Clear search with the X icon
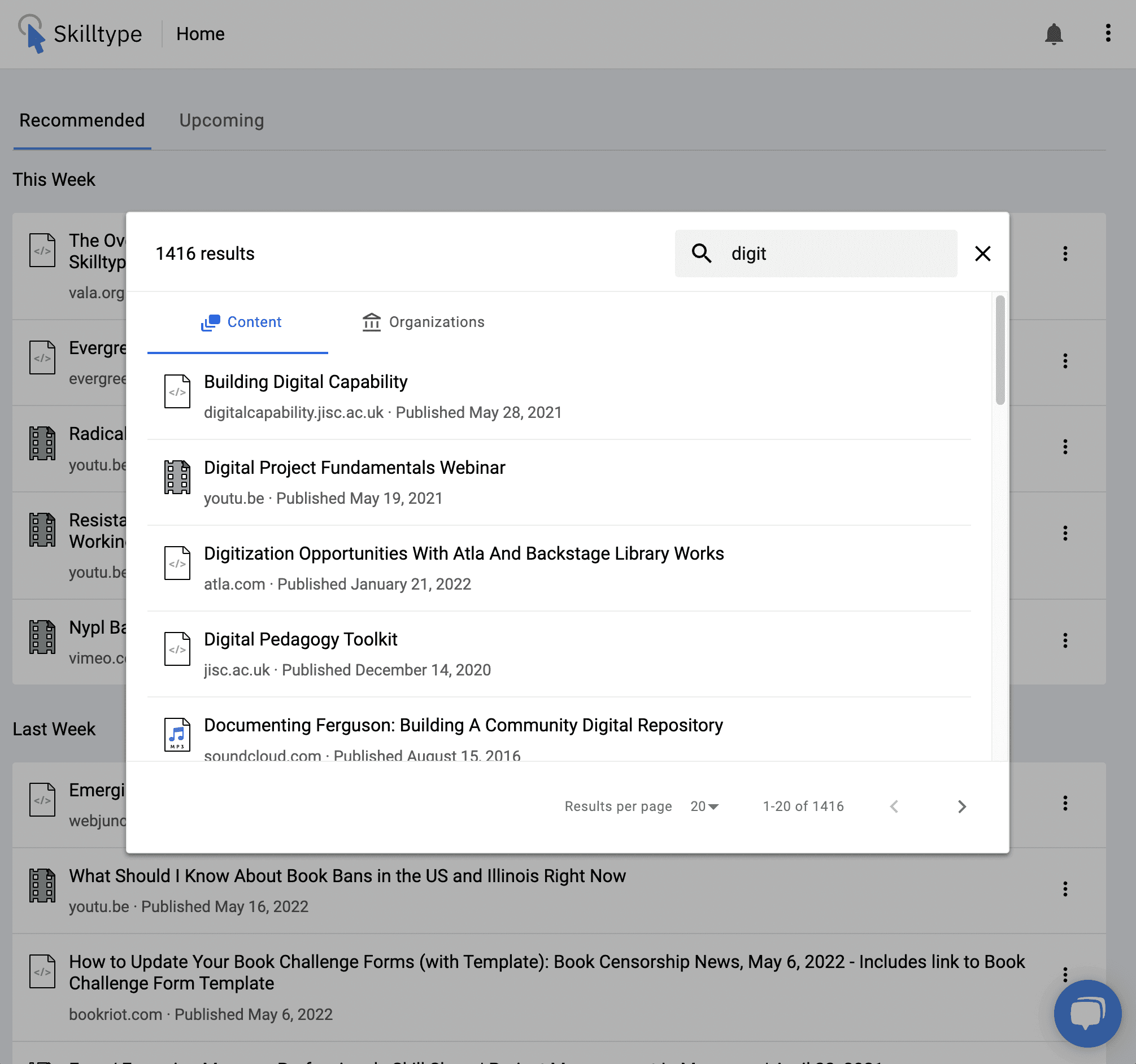Viewport: 1136px width, 1064px height. (x=982, y=253)
